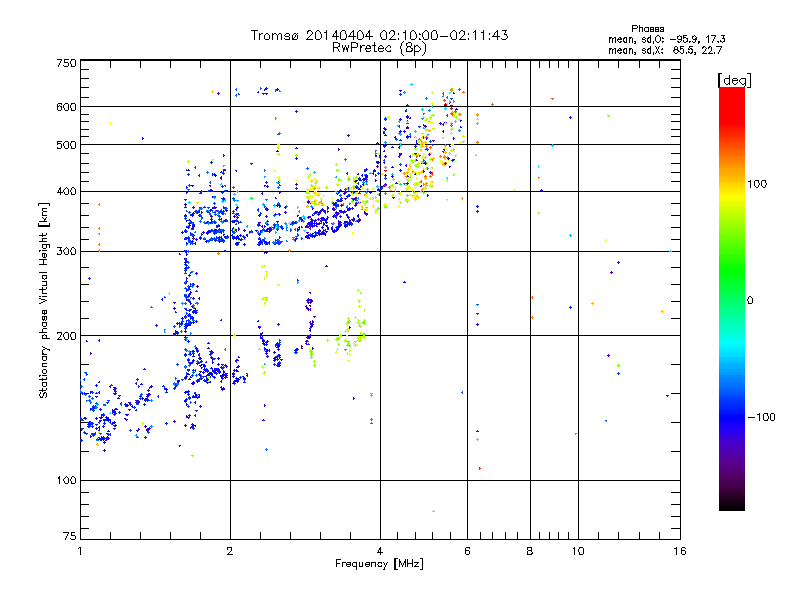
Task: Click the black bottom of the phase colorbar
Action: tap(732, 503)
